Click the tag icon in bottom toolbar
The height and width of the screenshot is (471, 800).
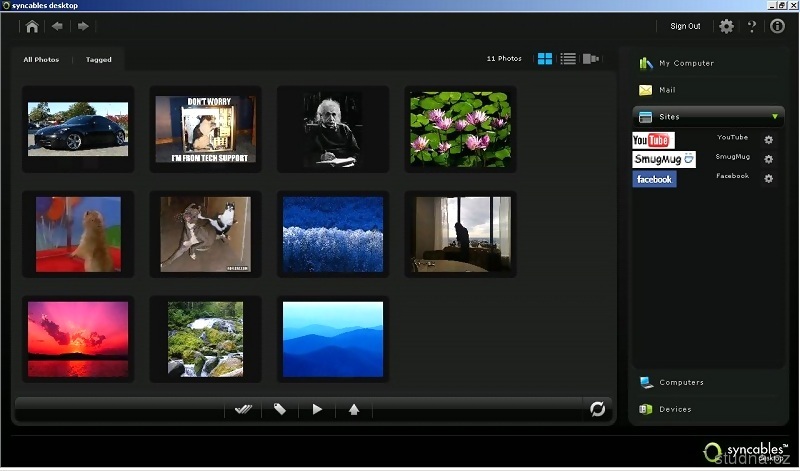click(280, 409)
